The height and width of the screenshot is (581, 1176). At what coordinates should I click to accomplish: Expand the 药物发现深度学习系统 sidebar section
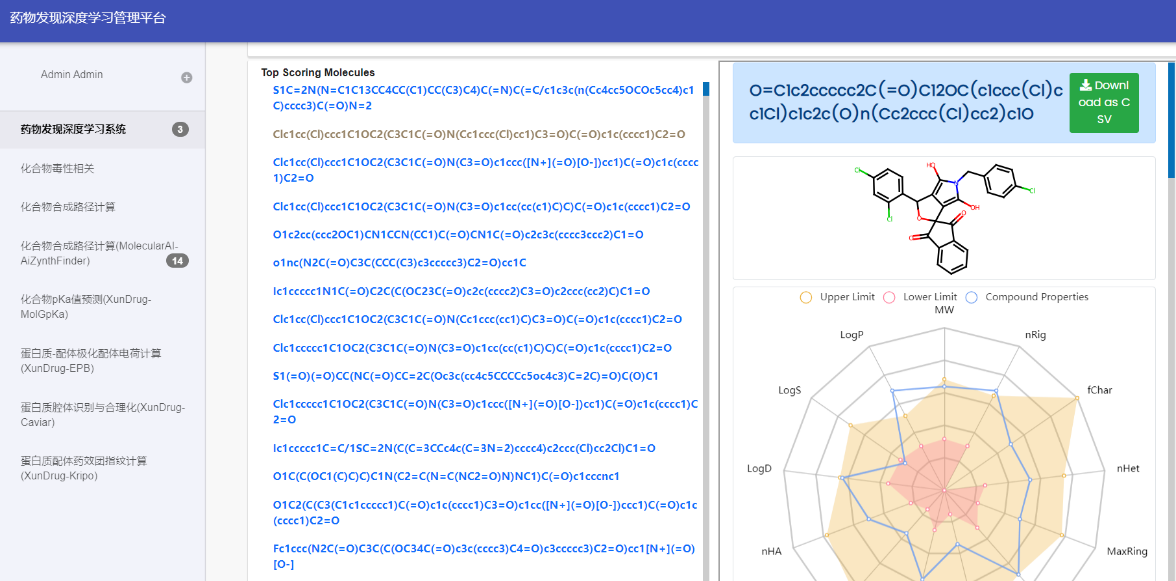coord(73,129)
